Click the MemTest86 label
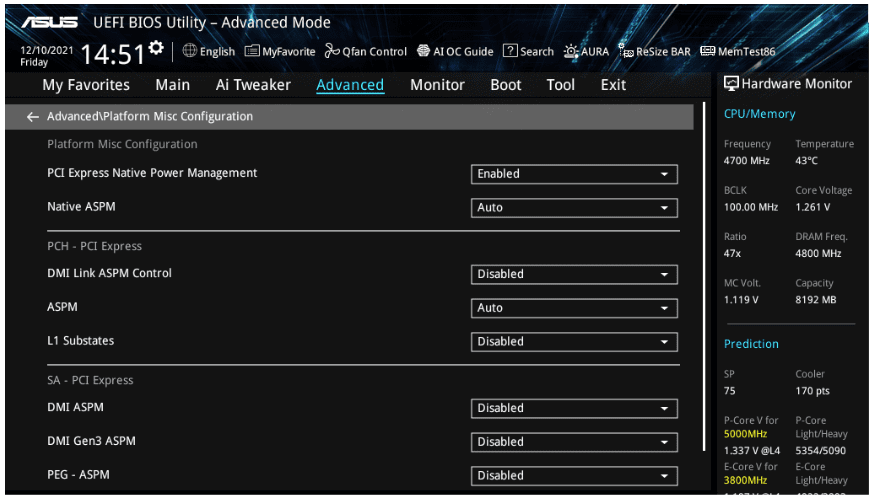This screenshot has height=497, width=877. [x=747, y=51]
